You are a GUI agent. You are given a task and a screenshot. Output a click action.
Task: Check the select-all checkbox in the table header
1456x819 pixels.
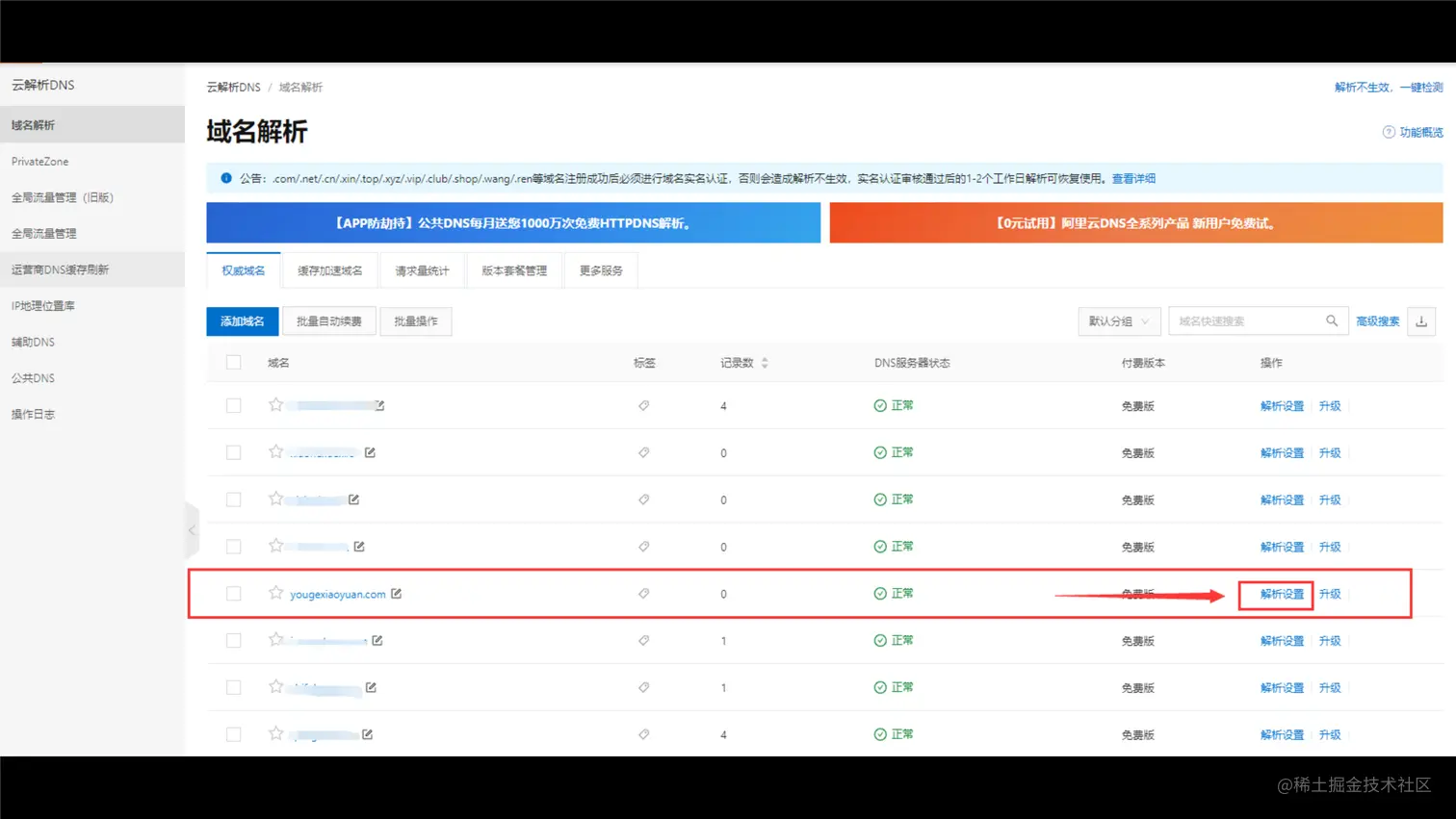point(233,363)
